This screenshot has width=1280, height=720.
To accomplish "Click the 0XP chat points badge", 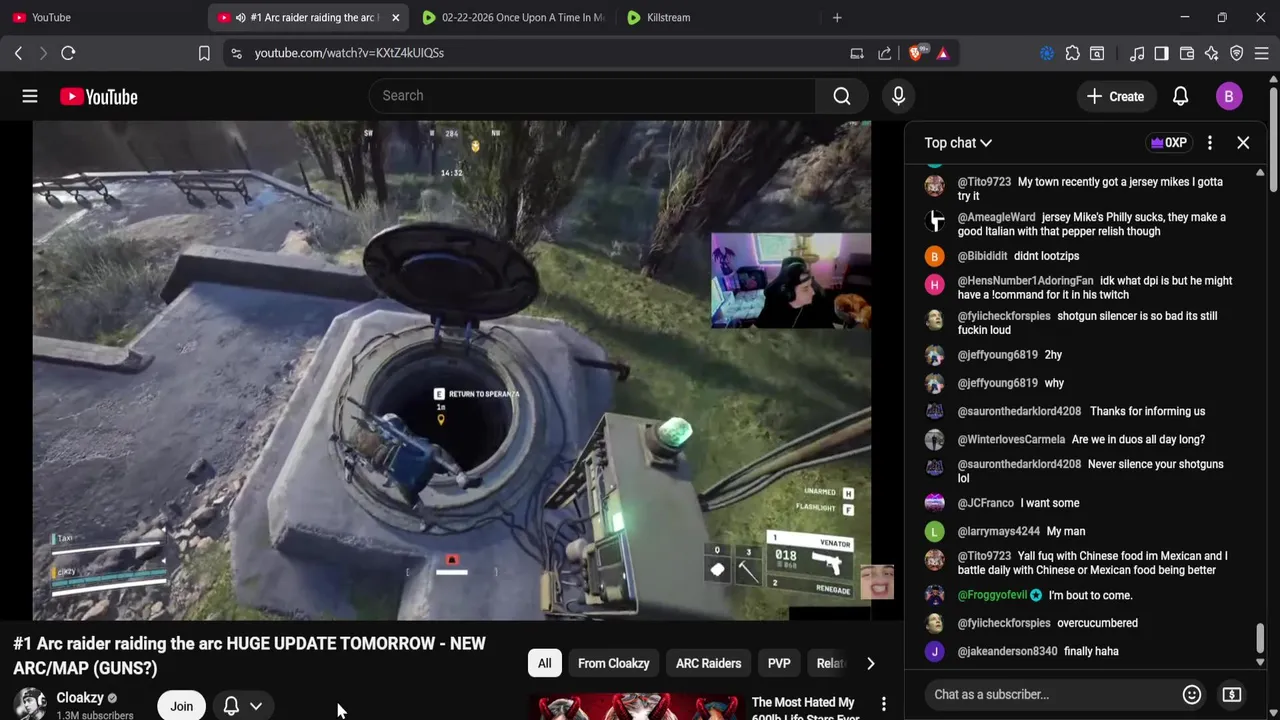I will coord(1169,143).
